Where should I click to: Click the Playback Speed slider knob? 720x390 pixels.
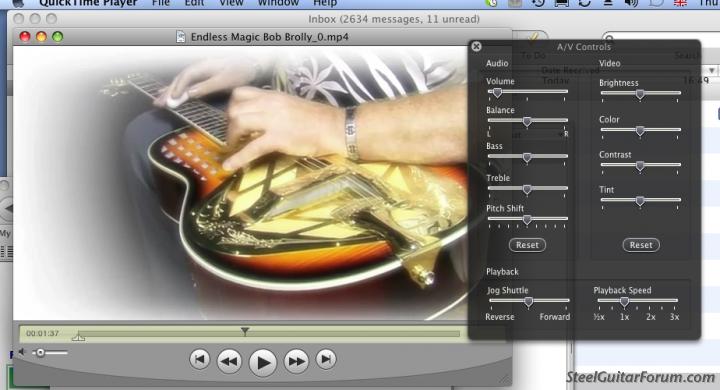[624, 302]
